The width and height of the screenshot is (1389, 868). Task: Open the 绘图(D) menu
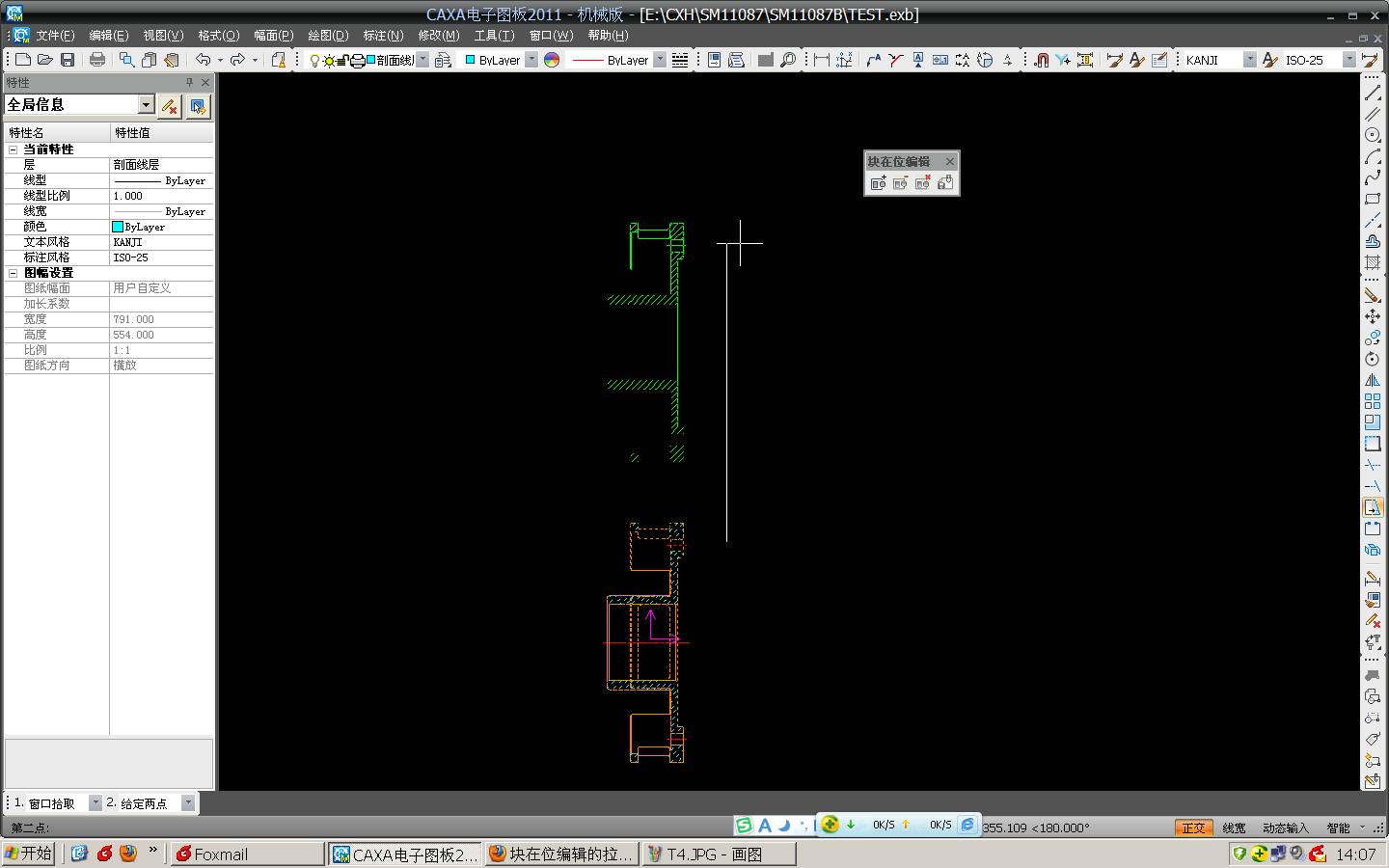[x=328, y=36]
